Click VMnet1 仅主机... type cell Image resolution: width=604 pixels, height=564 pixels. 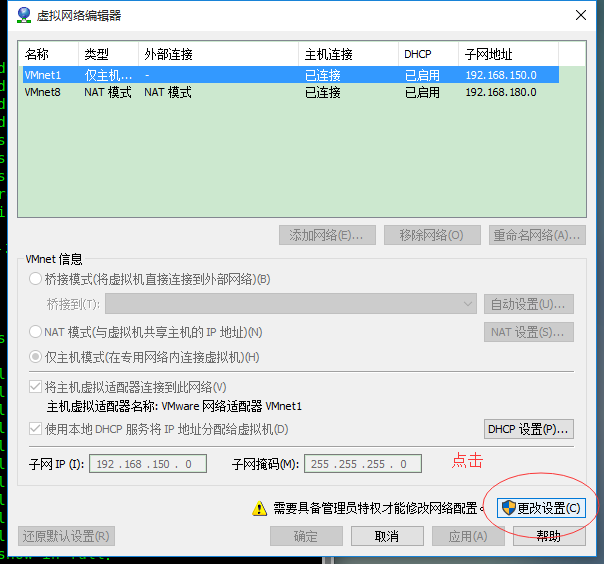pos(108,75)
